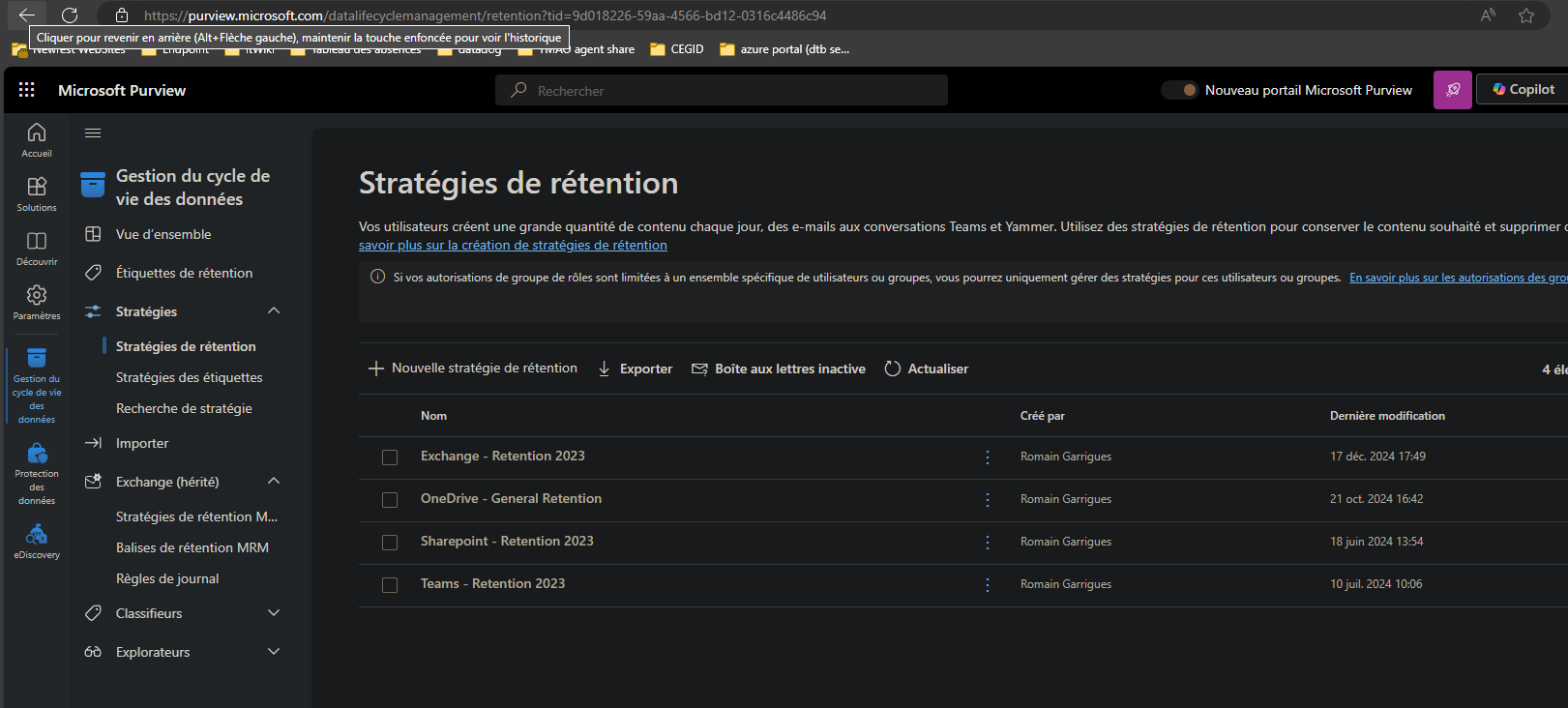1568x708 pixels.
Task: Collapse the Exchange (hérité) section chevron
Action: [x=274, y=481]
